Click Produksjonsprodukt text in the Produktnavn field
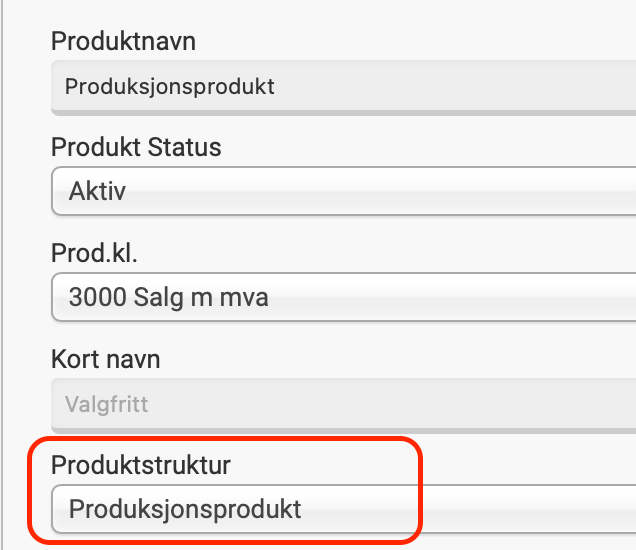Viewport: 636px width, 550px height. 169,86
